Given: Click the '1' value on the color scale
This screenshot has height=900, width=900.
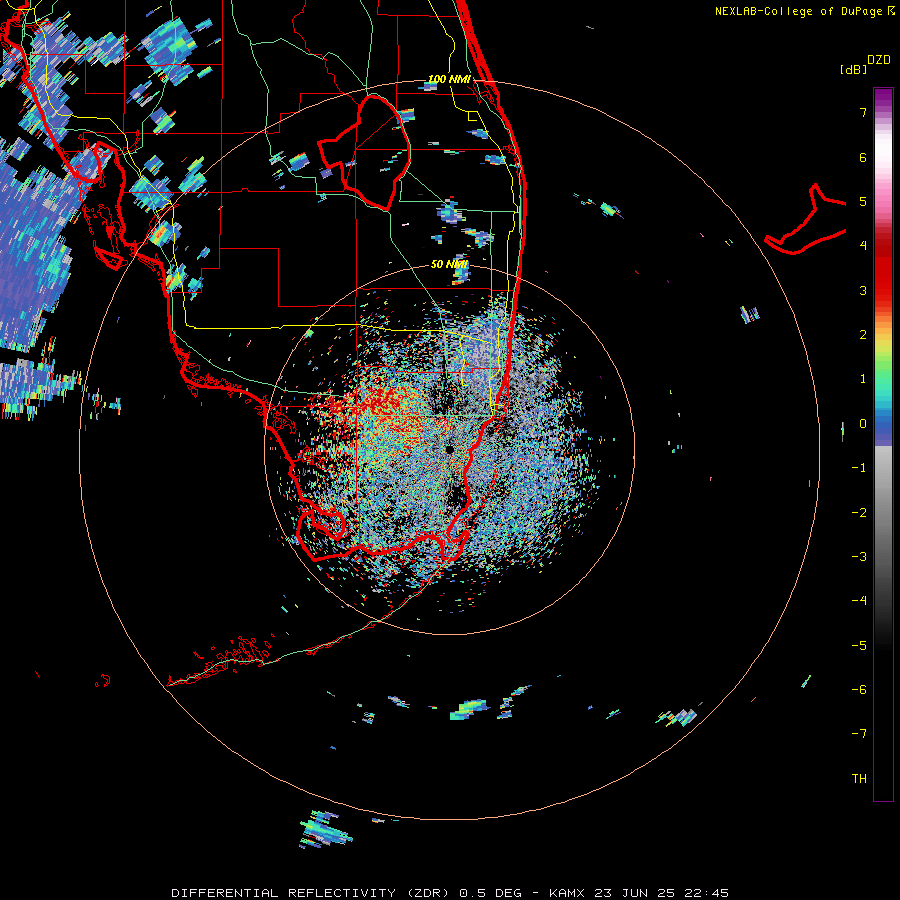Looking at the screenshot, I should pos(863,379).
